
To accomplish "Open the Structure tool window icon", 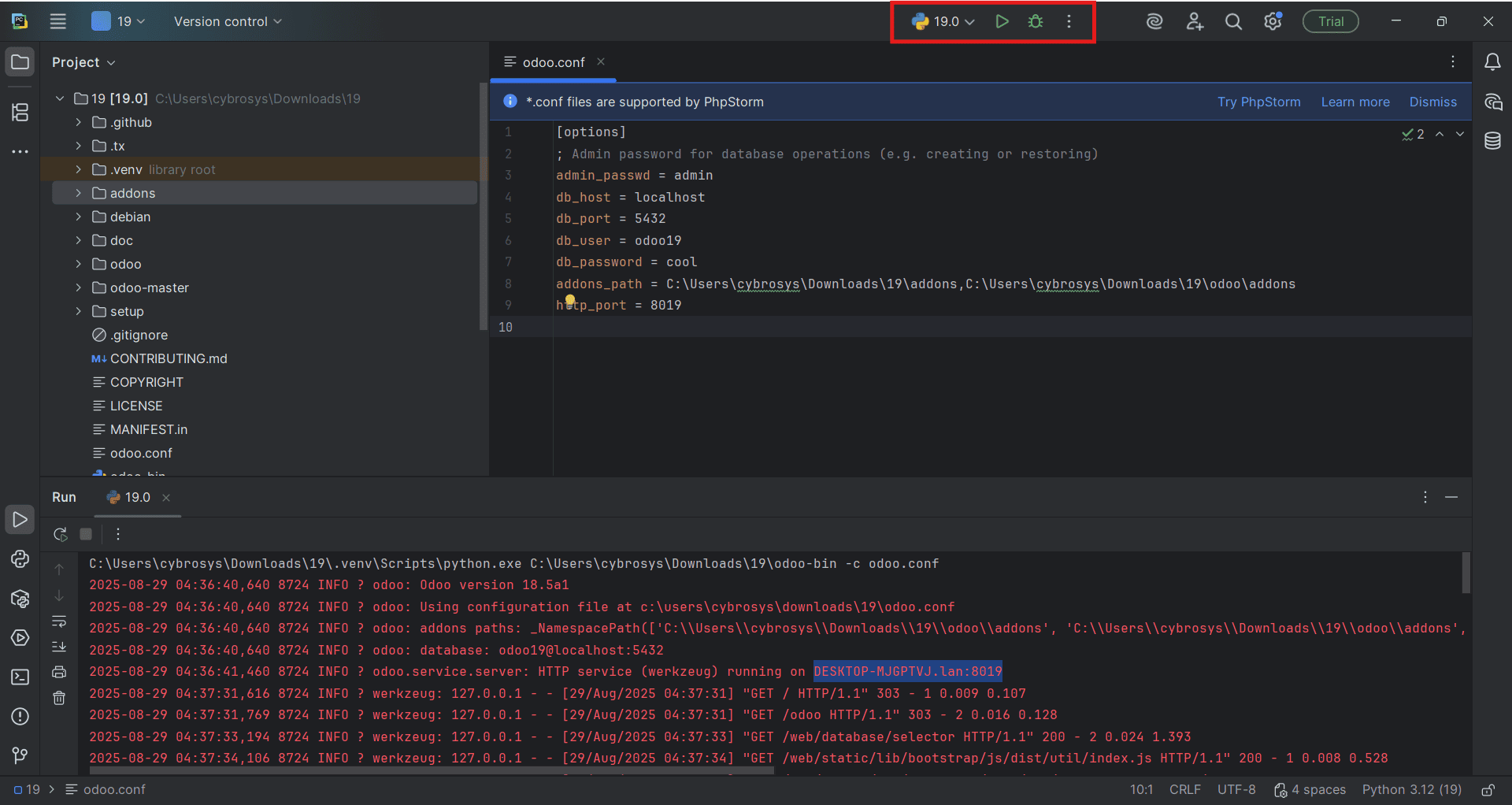I will point(20,113).
